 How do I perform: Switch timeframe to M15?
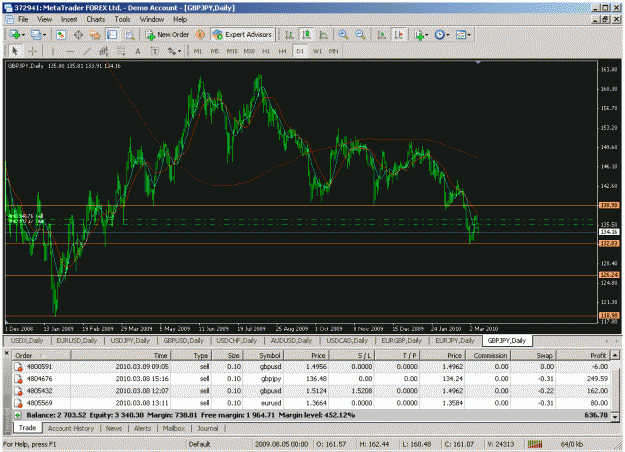tap(232, 51)
